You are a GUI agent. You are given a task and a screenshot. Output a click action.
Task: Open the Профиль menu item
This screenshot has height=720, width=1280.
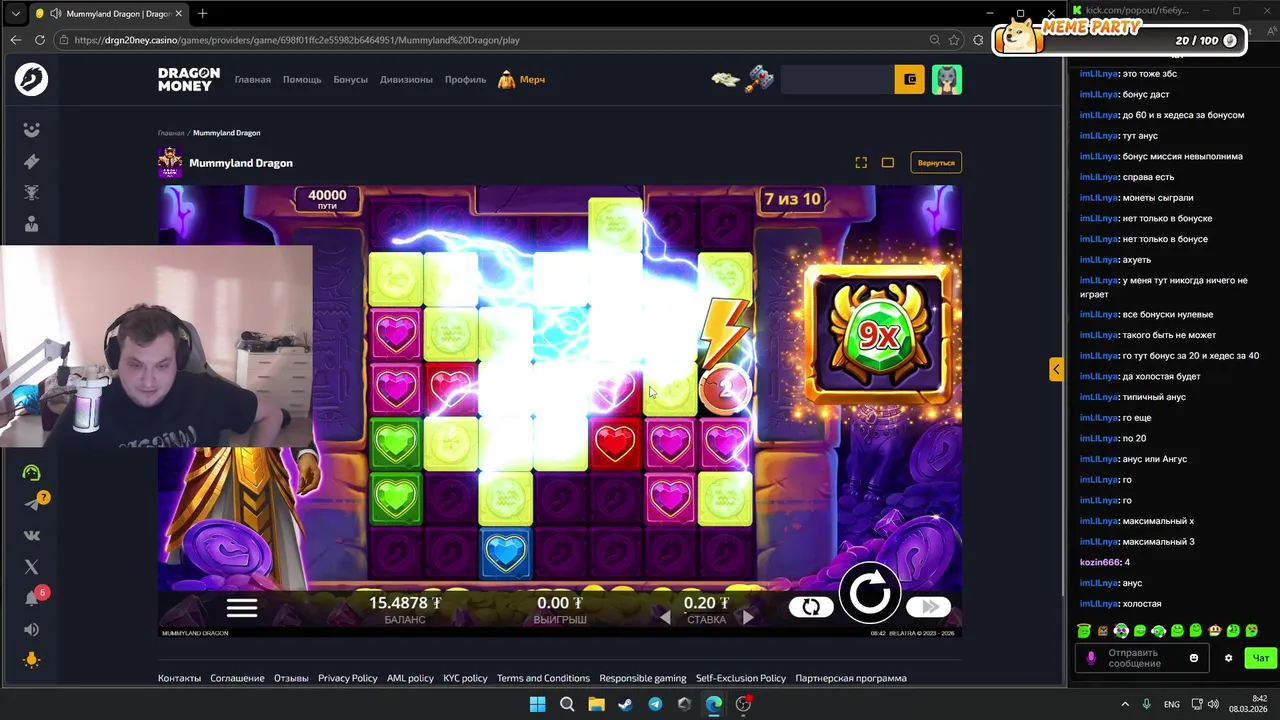tap(465, 79)
